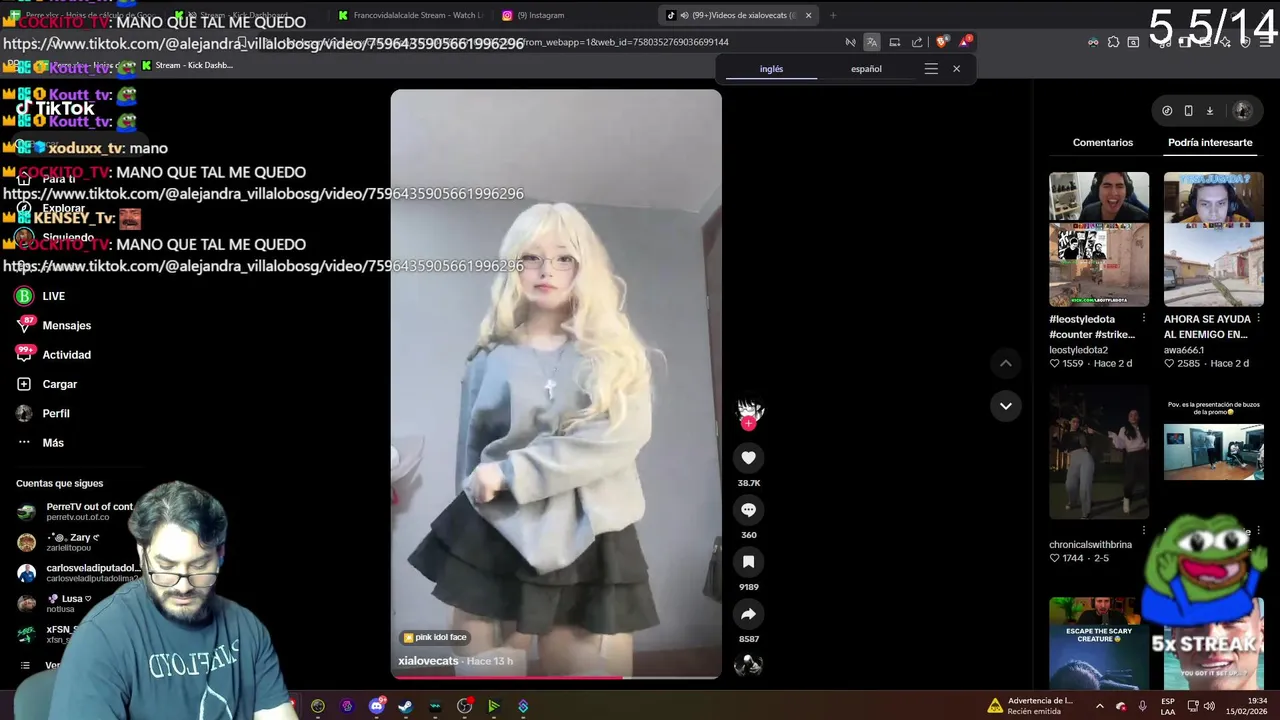Open the buzos de la promo thumbnail
1280x720 pixels.
pos(1214,453)
